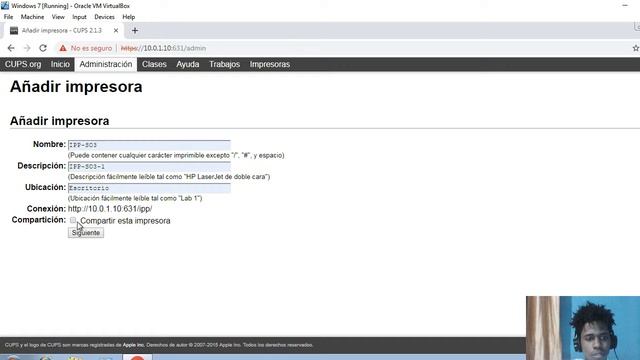Click the No es seguro label
Screen dimensions: 640x360
pos(91,48)
